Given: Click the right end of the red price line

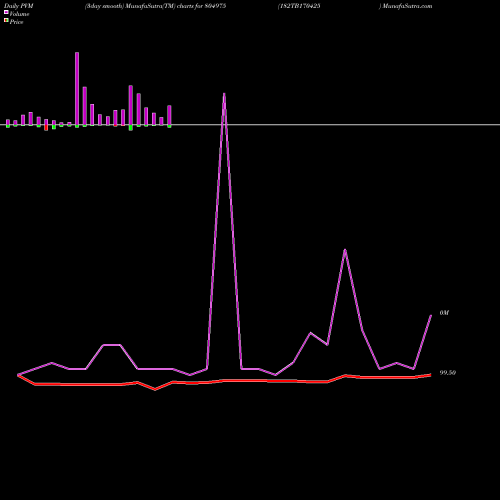Looking at the screenshot, I should point(430,375).
